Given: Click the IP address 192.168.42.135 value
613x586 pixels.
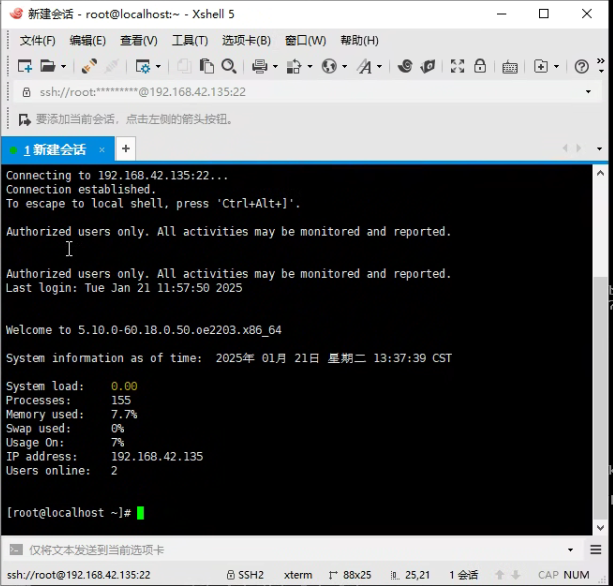Looking at the screenshot, I should (157, 457).
